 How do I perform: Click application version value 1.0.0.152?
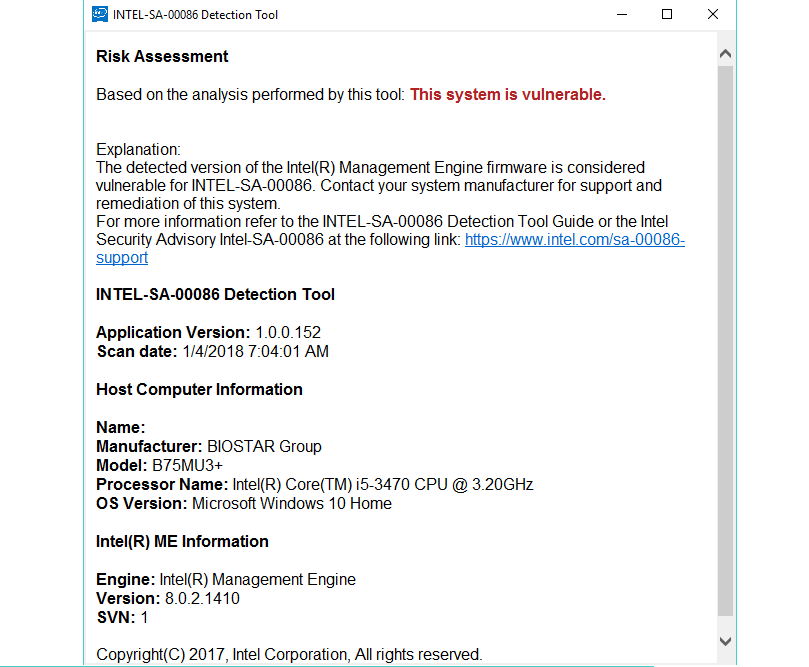tap(288, 332)
